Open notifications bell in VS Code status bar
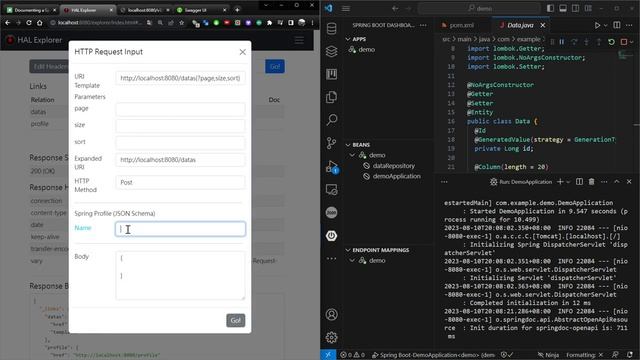Image resolution: width=640 pixels, height=360 pixels. [x=630, y=355]
